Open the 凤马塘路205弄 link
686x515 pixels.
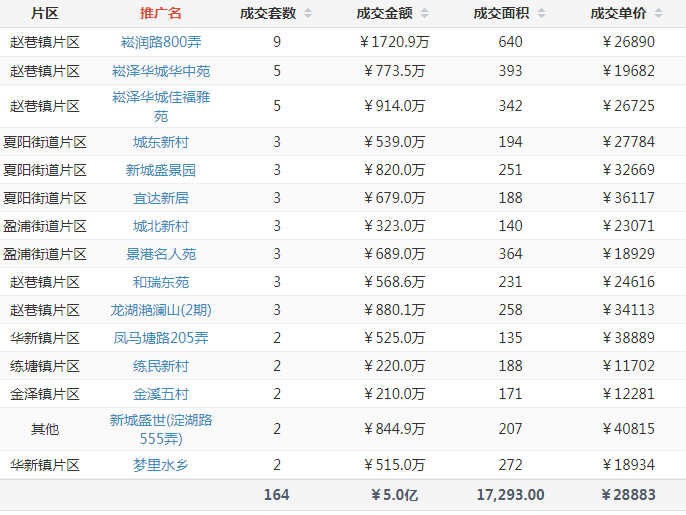pos(161,338)
